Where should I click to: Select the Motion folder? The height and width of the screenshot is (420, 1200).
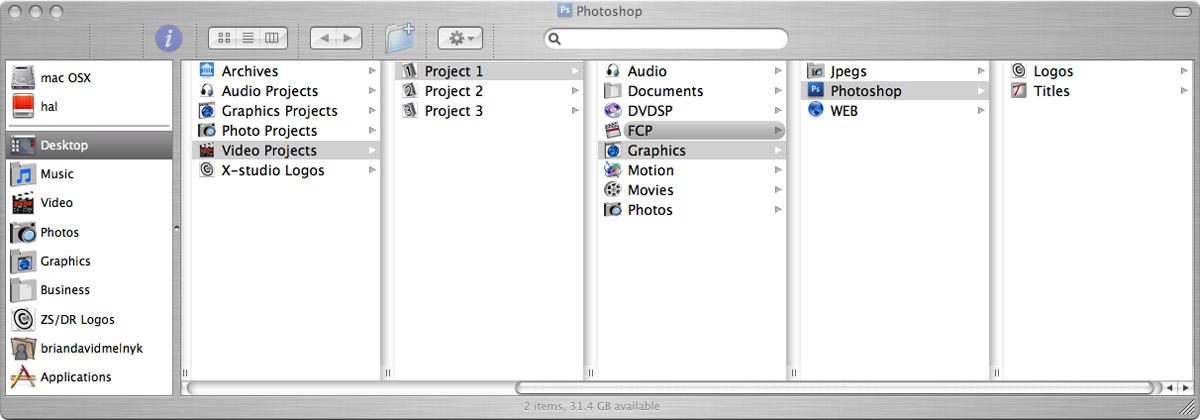coord(650,170)
